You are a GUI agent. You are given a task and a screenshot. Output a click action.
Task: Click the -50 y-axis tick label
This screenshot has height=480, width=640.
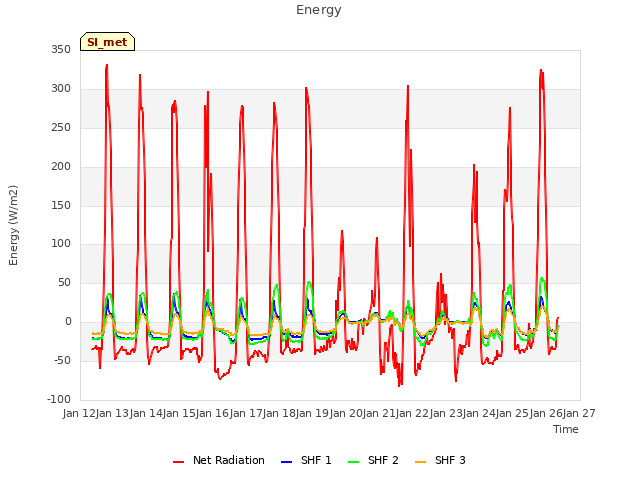(62, 360)
